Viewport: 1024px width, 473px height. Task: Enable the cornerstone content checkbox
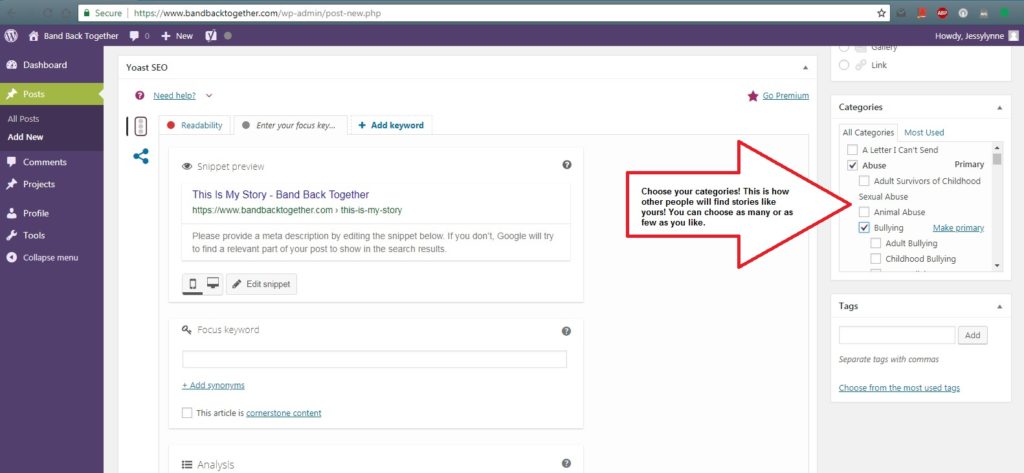[187, 413]
